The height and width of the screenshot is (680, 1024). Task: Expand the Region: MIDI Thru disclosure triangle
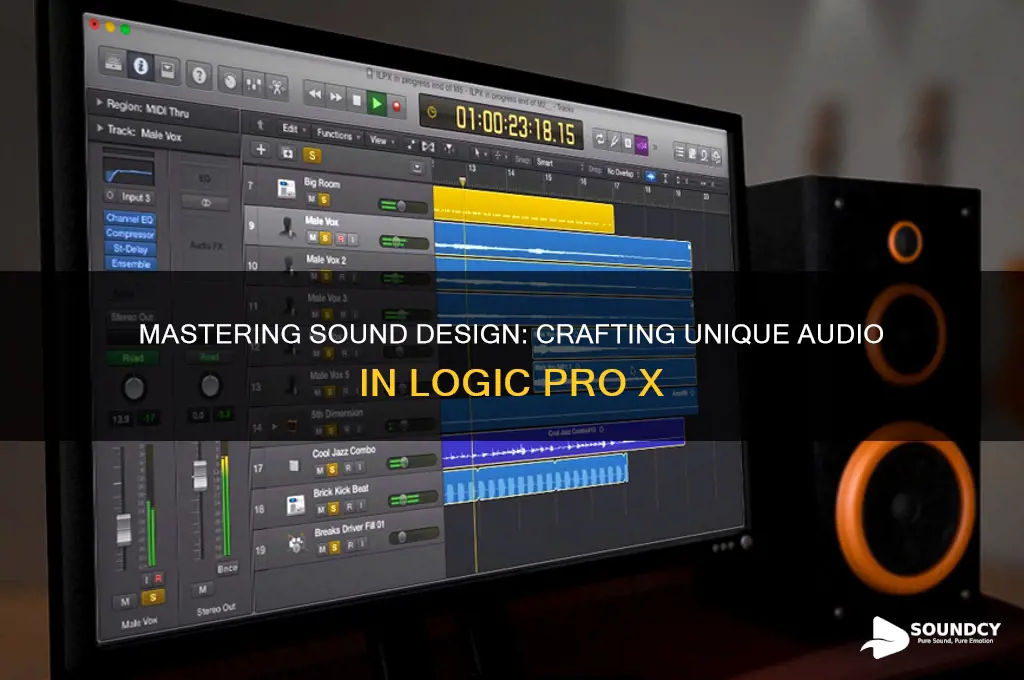pos(100,102)
